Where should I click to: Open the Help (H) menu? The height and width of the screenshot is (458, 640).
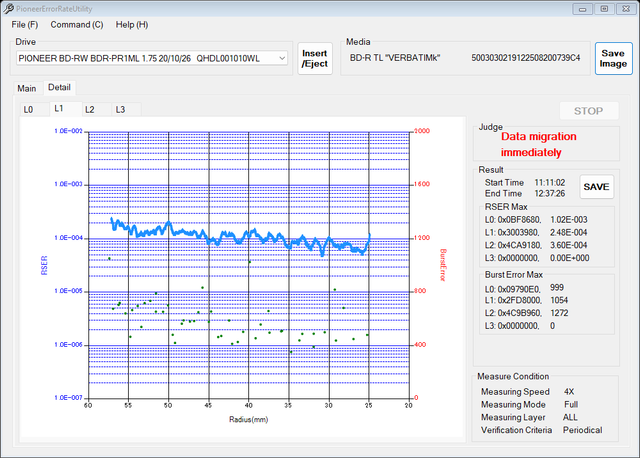pos(132,25)
